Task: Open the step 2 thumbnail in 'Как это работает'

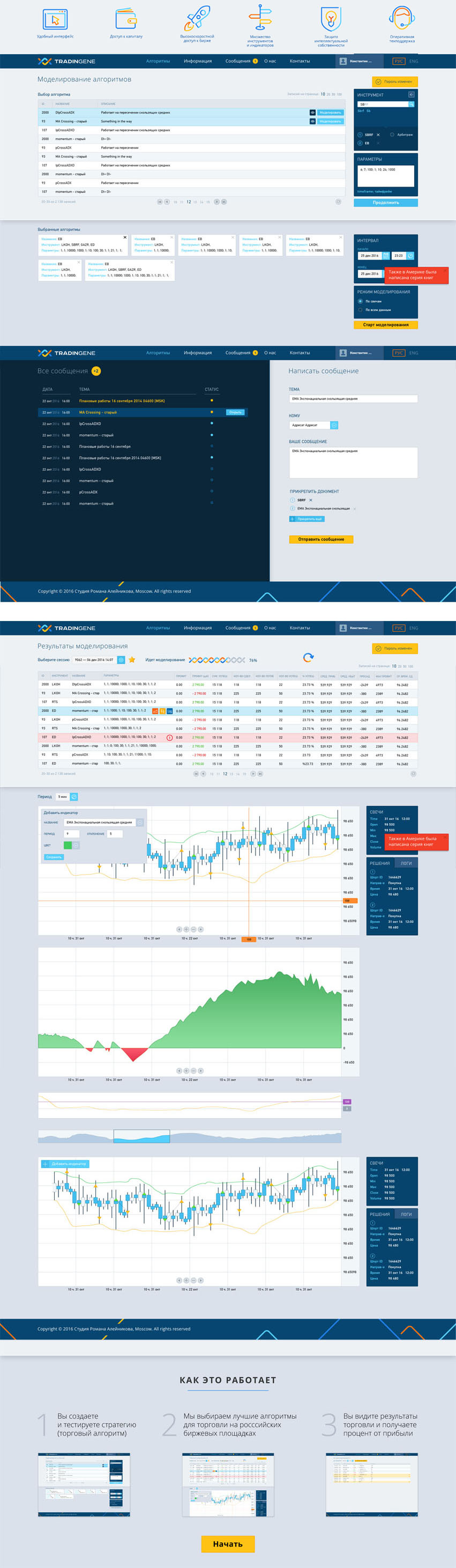Action: 228,1484
